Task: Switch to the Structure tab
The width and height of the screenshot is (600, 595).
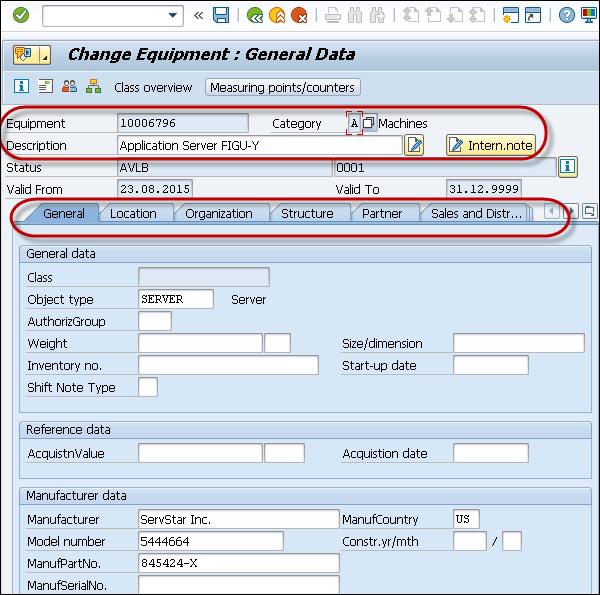Action: [307, 214]
